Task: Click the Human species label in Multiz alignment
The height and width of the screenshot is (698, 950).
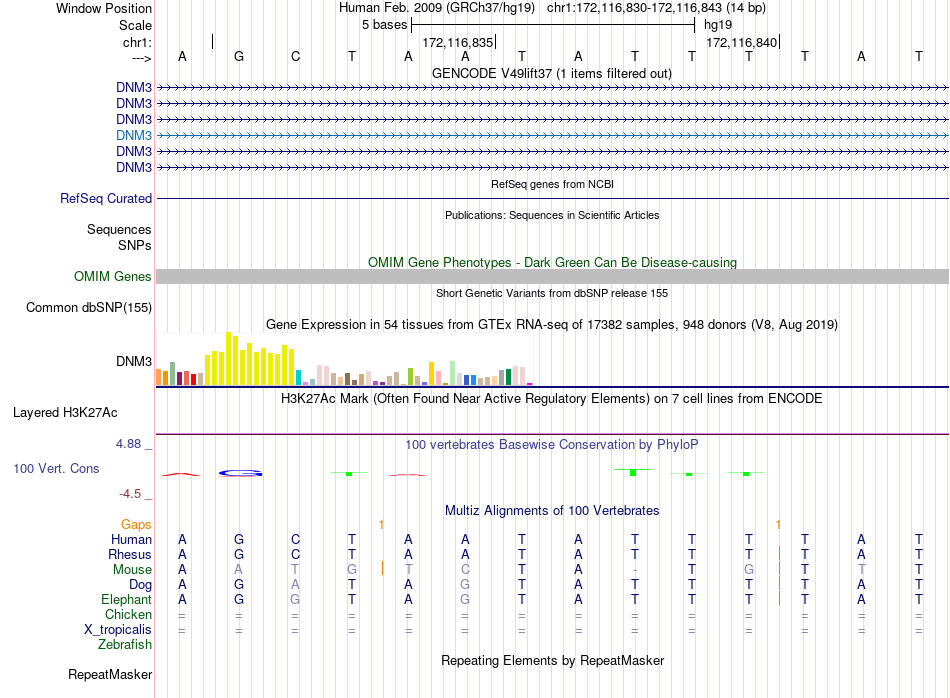Action: coord(131,539)
